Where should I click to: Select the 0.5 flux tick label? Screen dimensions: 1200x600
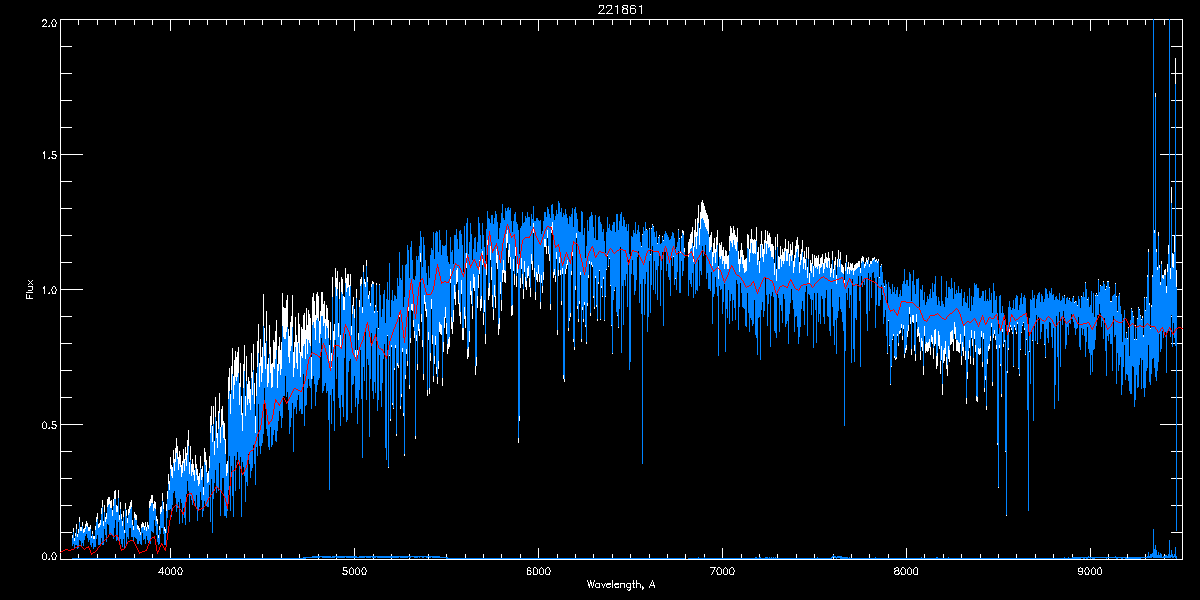click(49, 424)
